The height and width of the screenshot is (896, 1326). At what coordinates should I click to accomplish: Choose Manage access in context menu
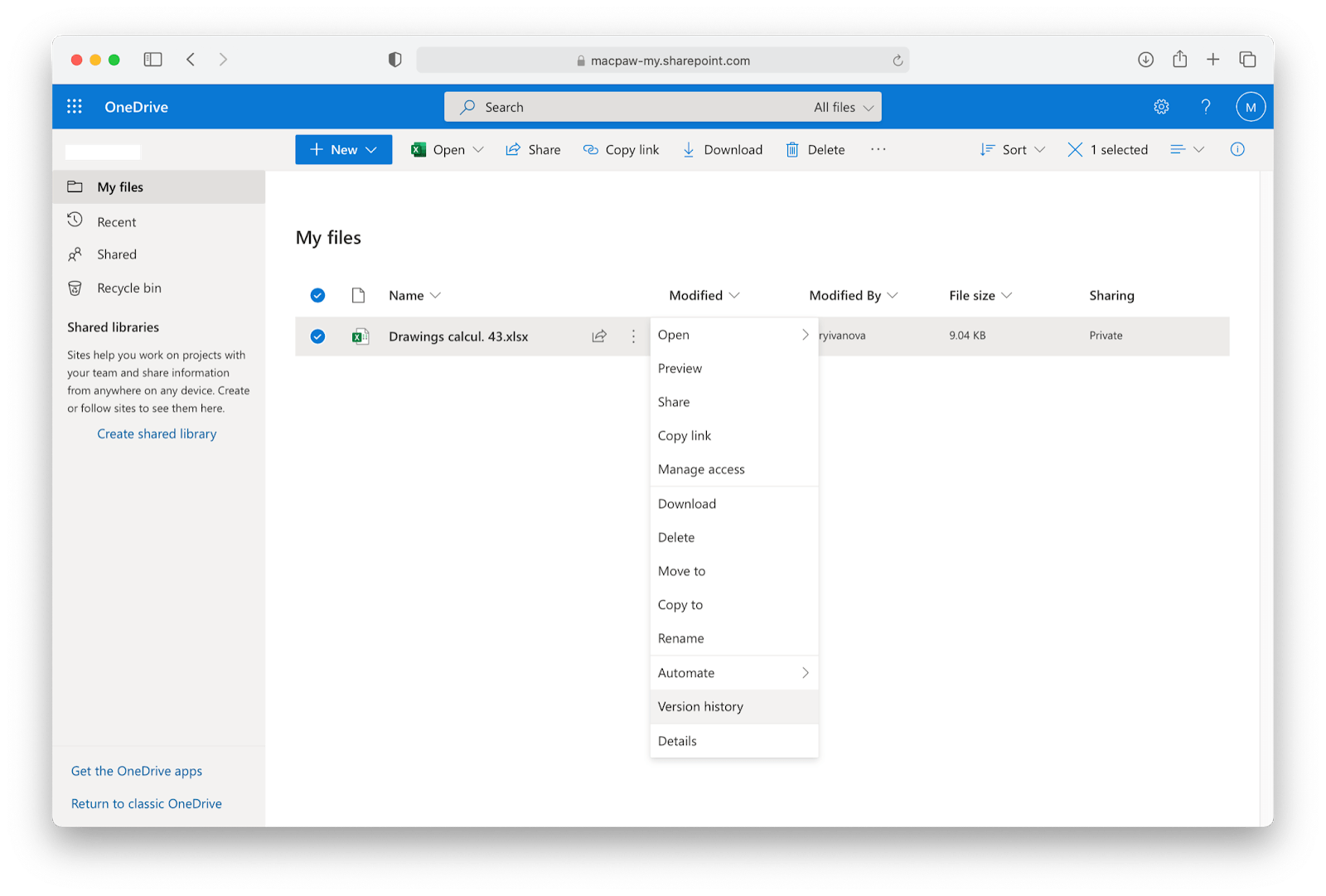click(x=734, y=469)
